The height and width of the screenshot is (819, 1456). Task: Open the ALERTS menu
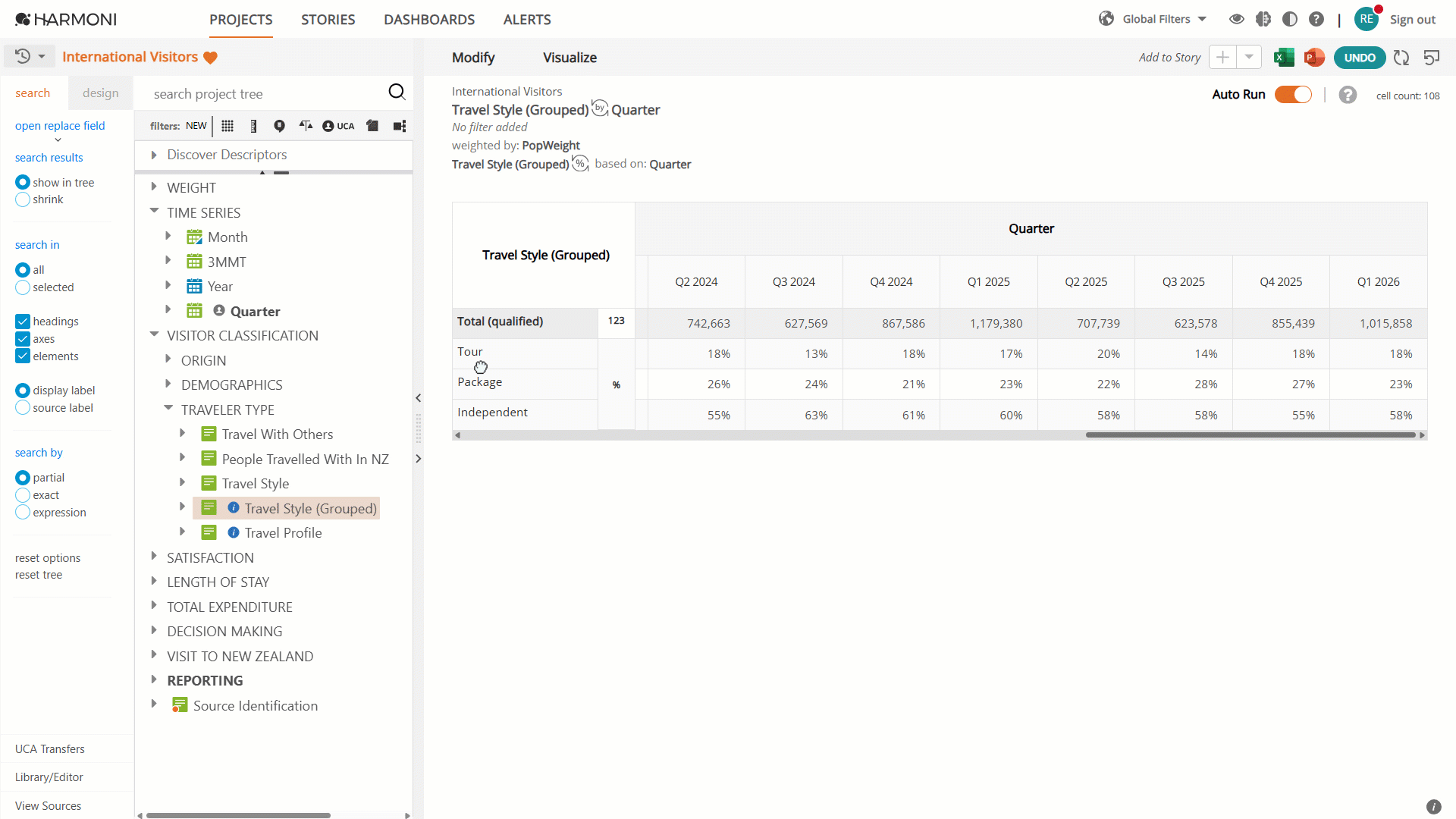pos(527,20)
